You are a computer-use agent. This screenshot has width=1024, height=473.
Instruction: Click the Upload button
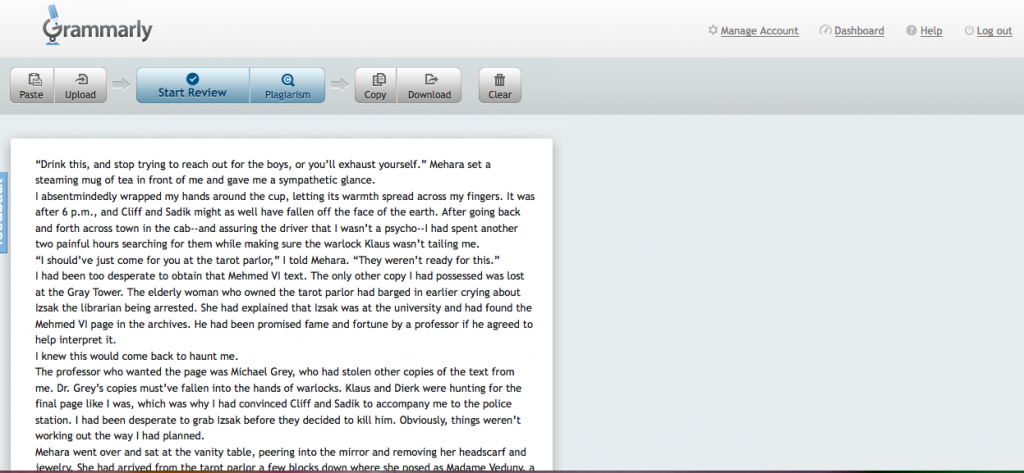point(80,86)
